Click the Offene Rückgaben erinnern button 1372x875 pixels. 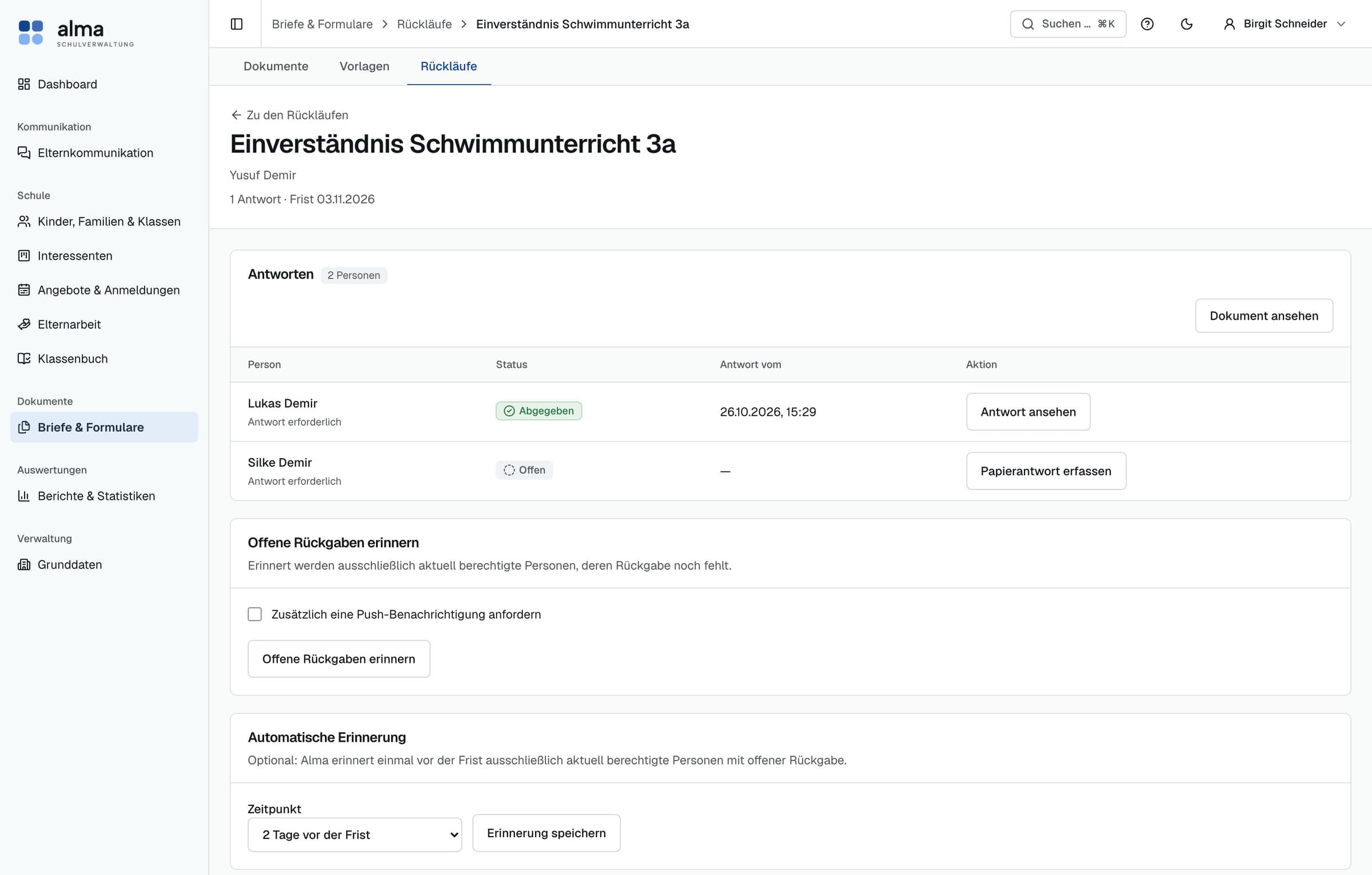(338, 659)
